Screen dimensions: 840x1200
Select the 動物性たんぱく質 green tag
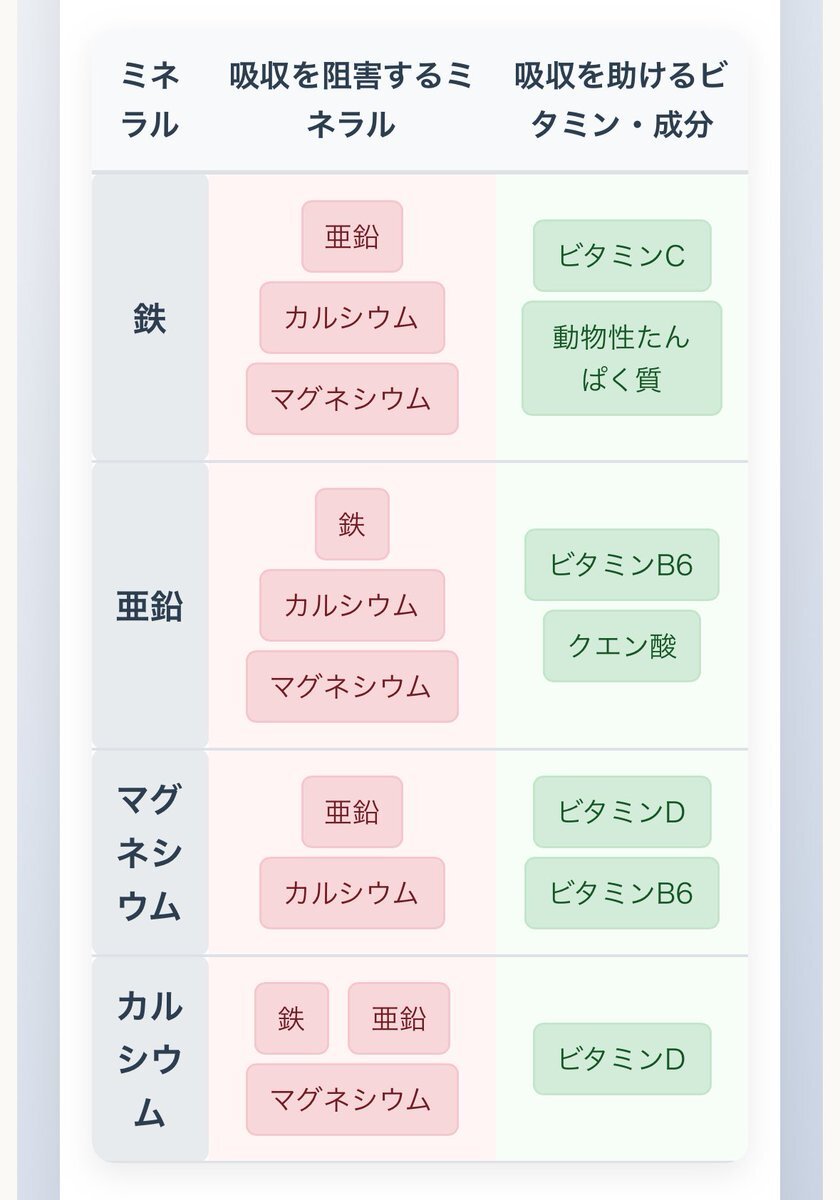(x=622, y=358)
